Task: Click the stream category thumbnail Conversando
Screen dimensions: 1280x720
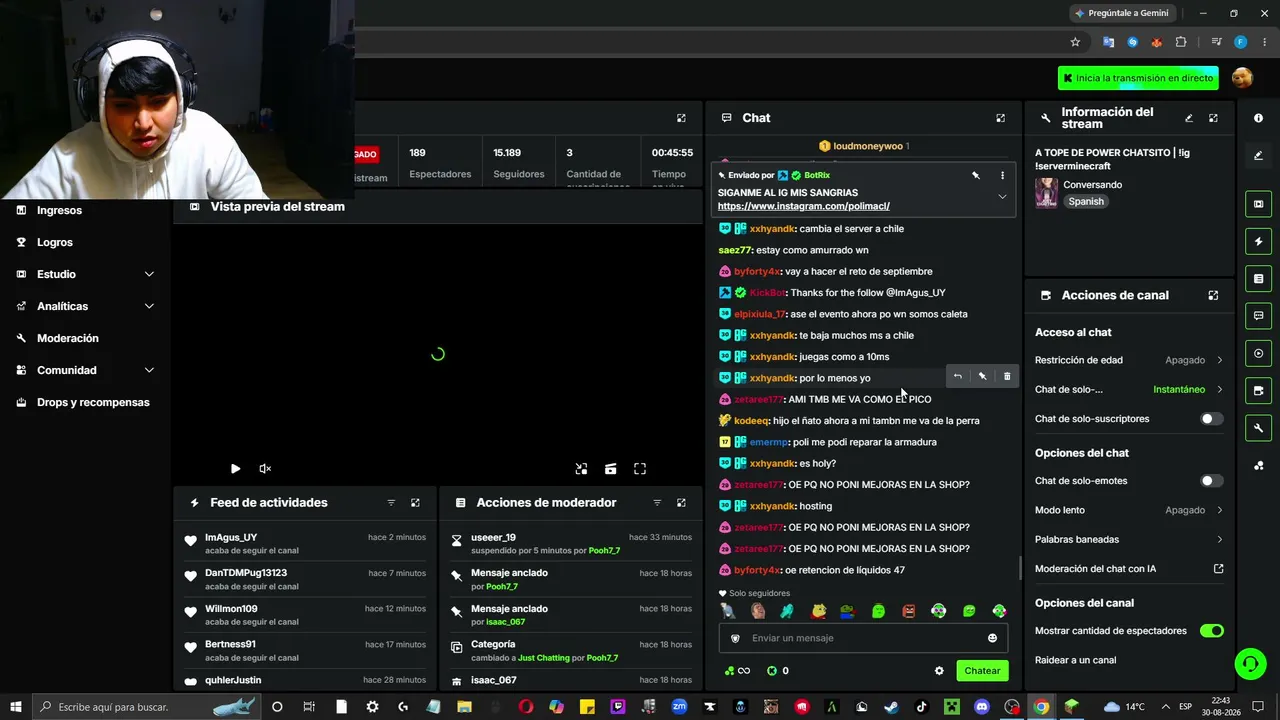Action: pos(1046,193)
